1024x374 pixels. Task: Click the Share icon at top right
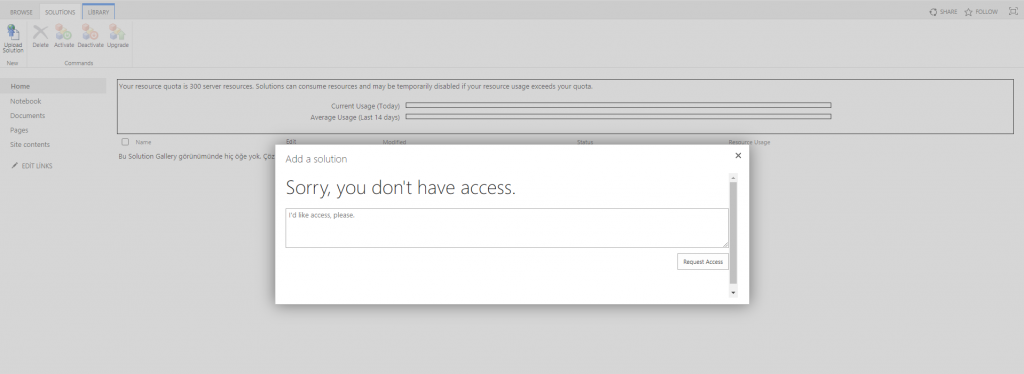[933, 12]
